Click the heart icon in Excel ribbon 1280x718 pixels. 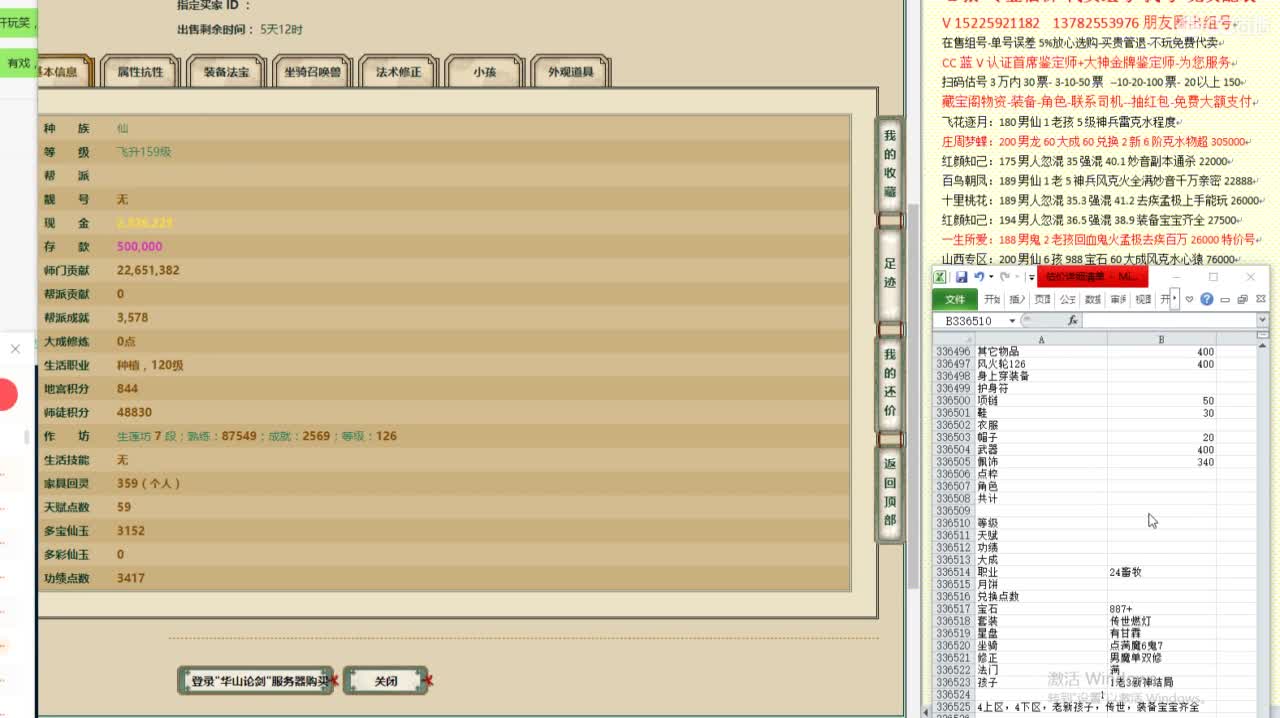coord(1189,299)
